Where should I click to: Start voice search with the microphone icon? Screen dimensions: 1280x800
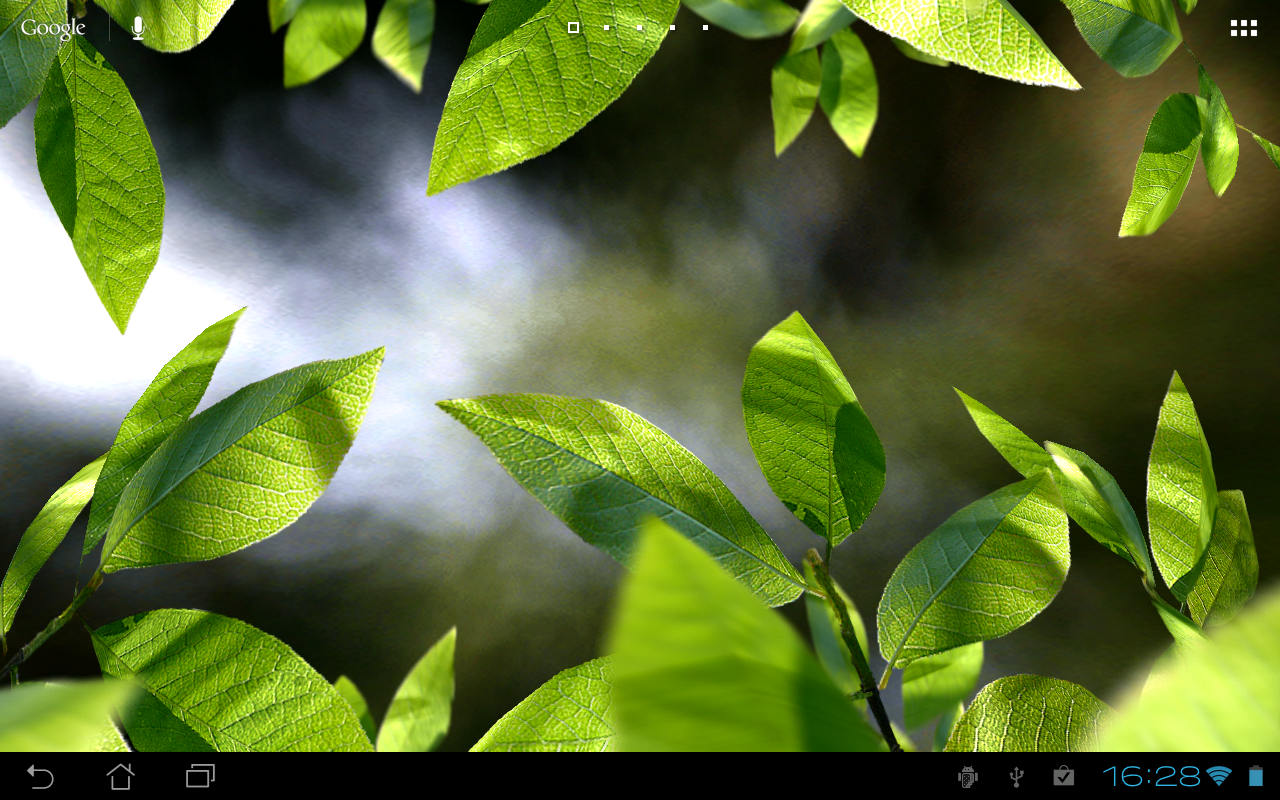(138, 28)
